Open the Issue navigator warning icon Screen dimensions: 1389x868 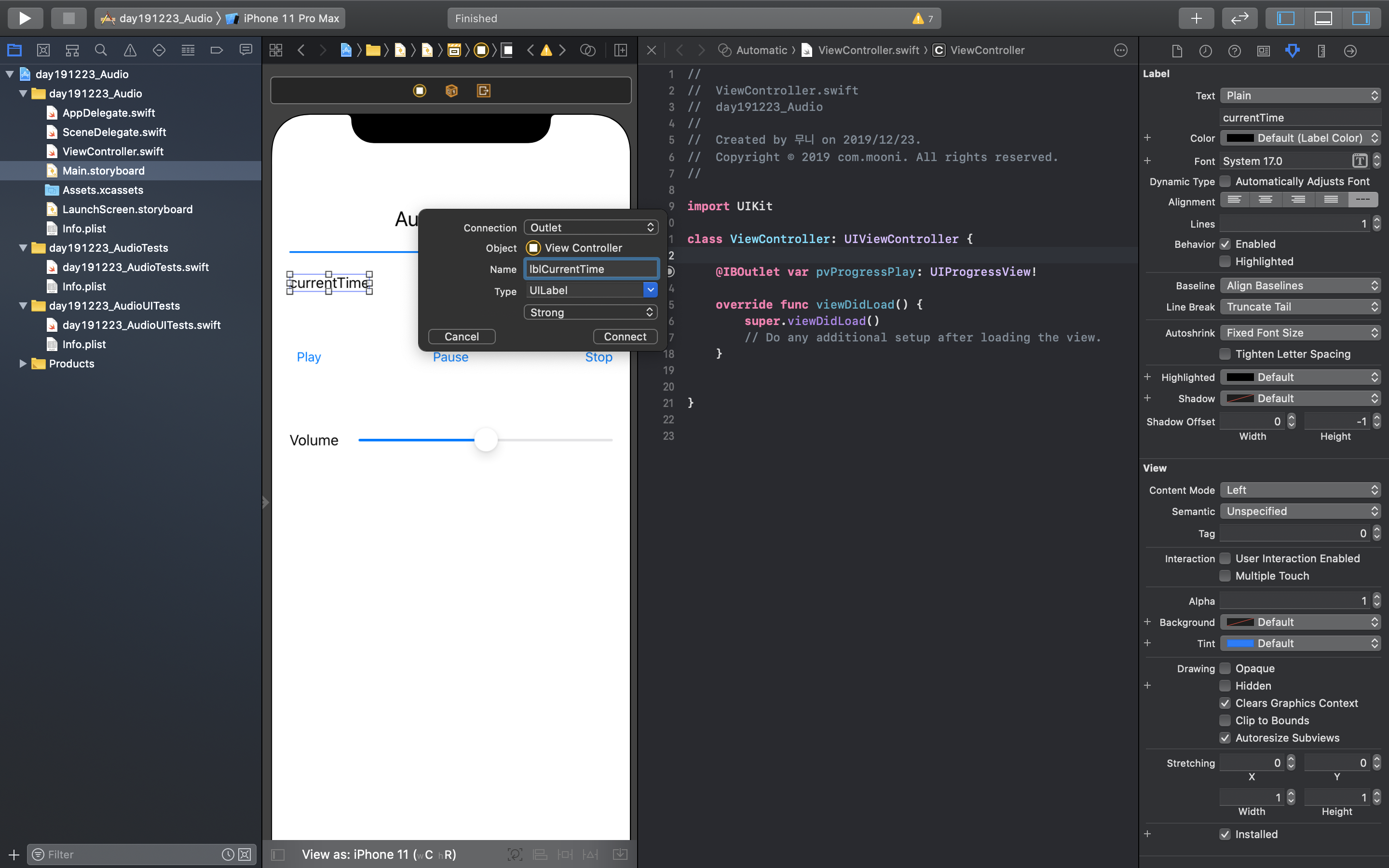coord(130,51)
